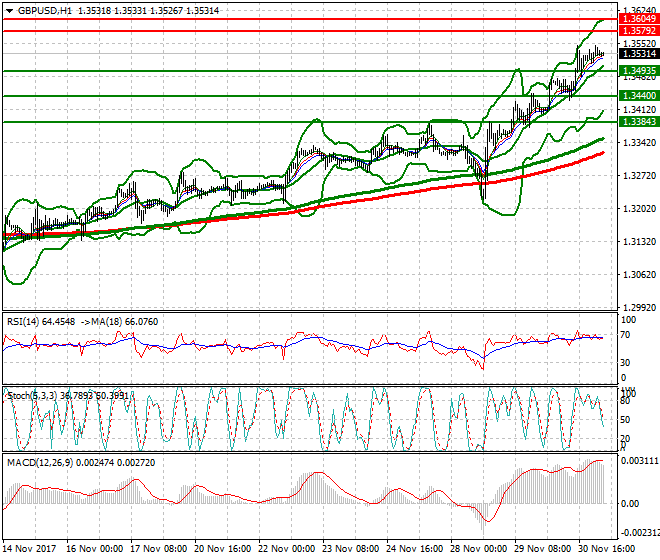Viewport: 660px width, 560px height.
Task: Click the 1.32720 price scale value
Action: 639,176
